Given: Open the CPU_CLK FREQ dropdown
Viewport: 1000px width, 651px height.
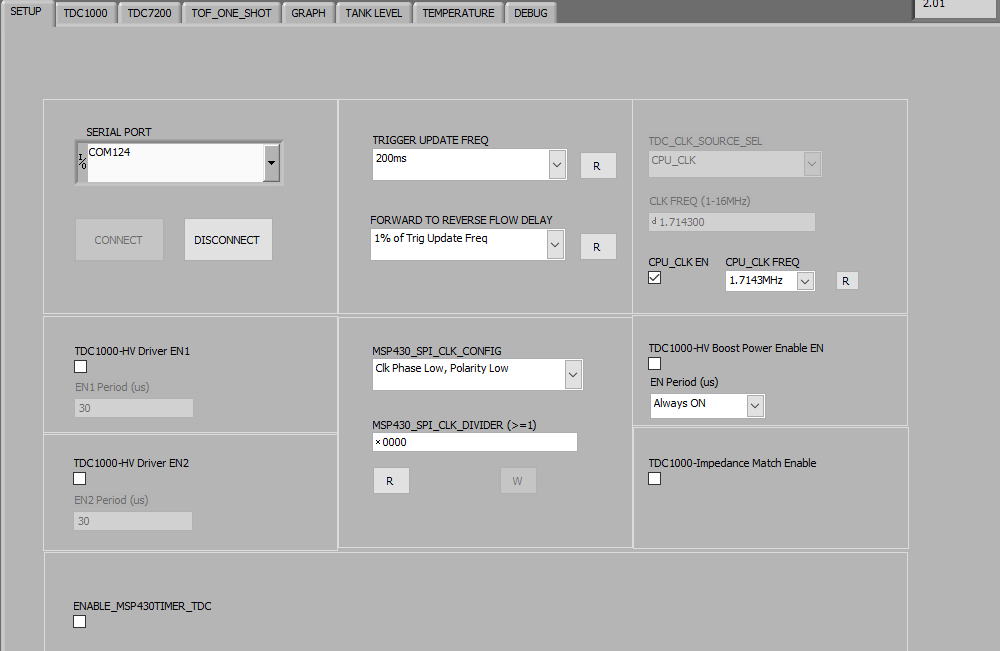Looking at the screenshot, I should pyautogui.click(x=805, y=281).
